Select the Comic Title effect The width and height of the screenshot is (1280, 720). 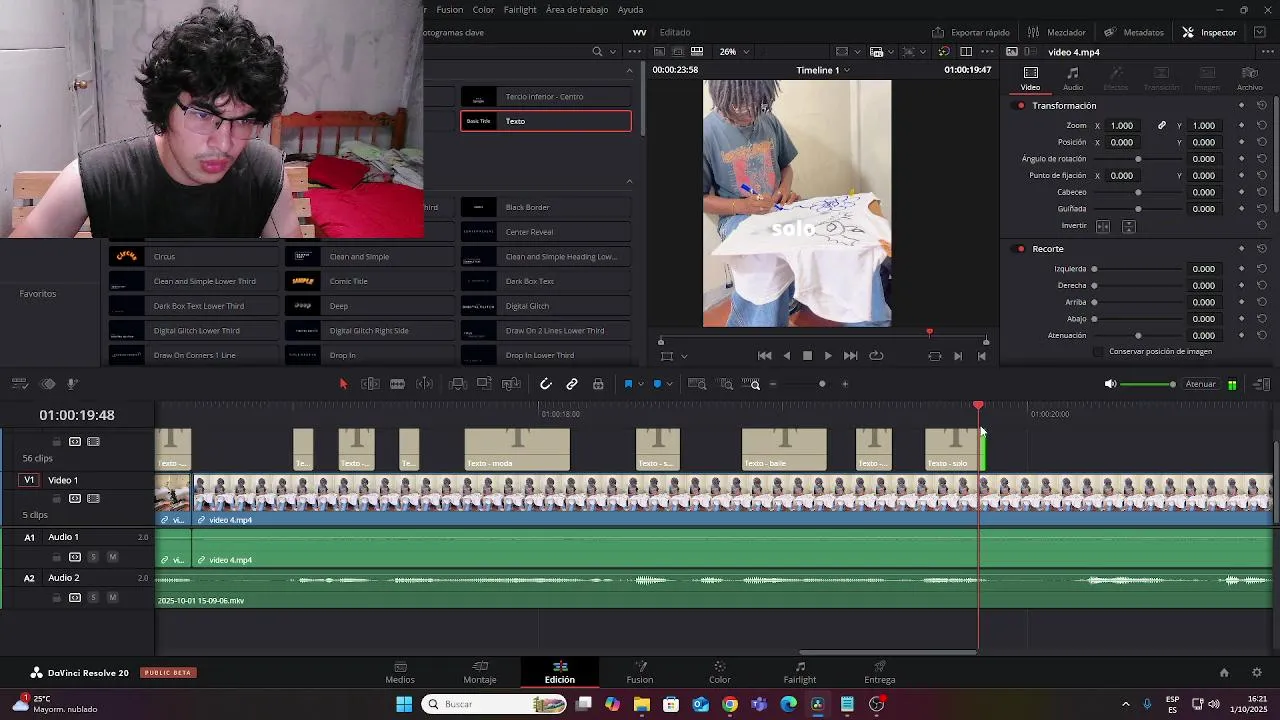click(x=370, y=281)
